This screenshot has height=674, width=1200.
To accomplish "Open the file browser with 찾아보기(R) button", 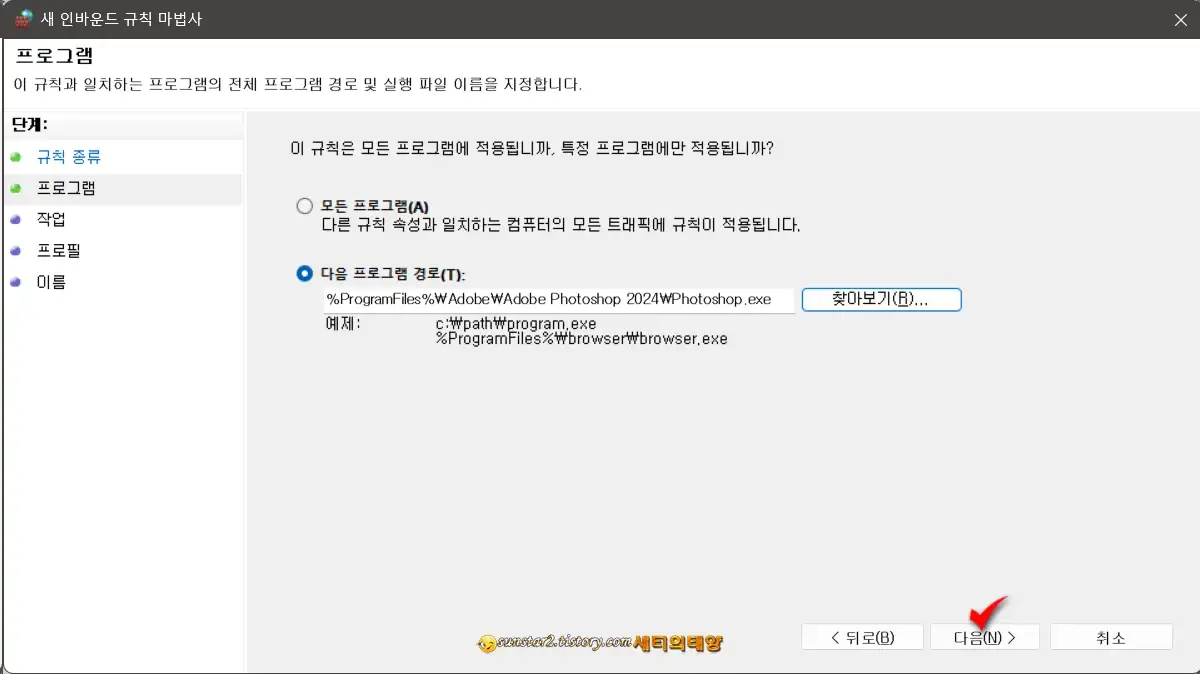I will coord(880,299).
